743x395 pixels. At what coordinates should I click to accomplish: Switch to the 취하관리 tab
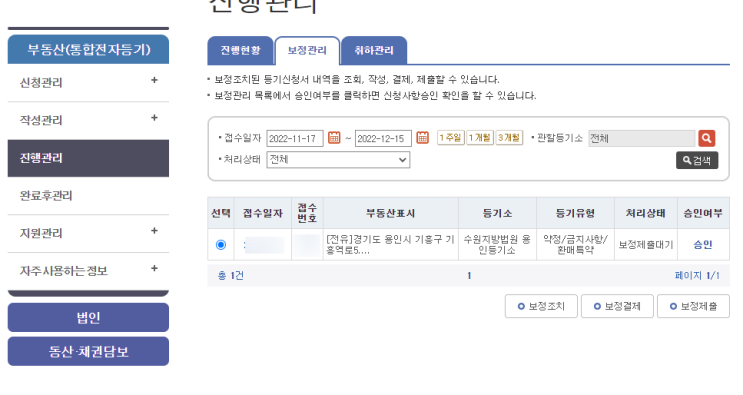tap(374, 50)
